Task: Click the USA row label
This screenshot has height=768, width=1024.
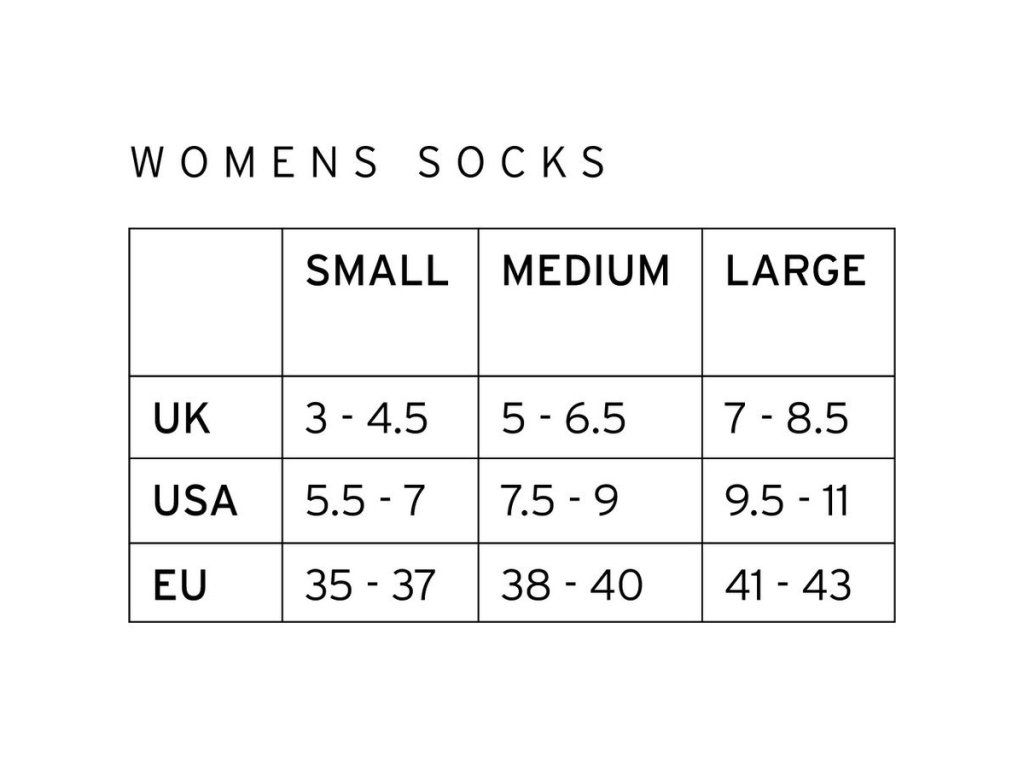Action: coord(195,500)
